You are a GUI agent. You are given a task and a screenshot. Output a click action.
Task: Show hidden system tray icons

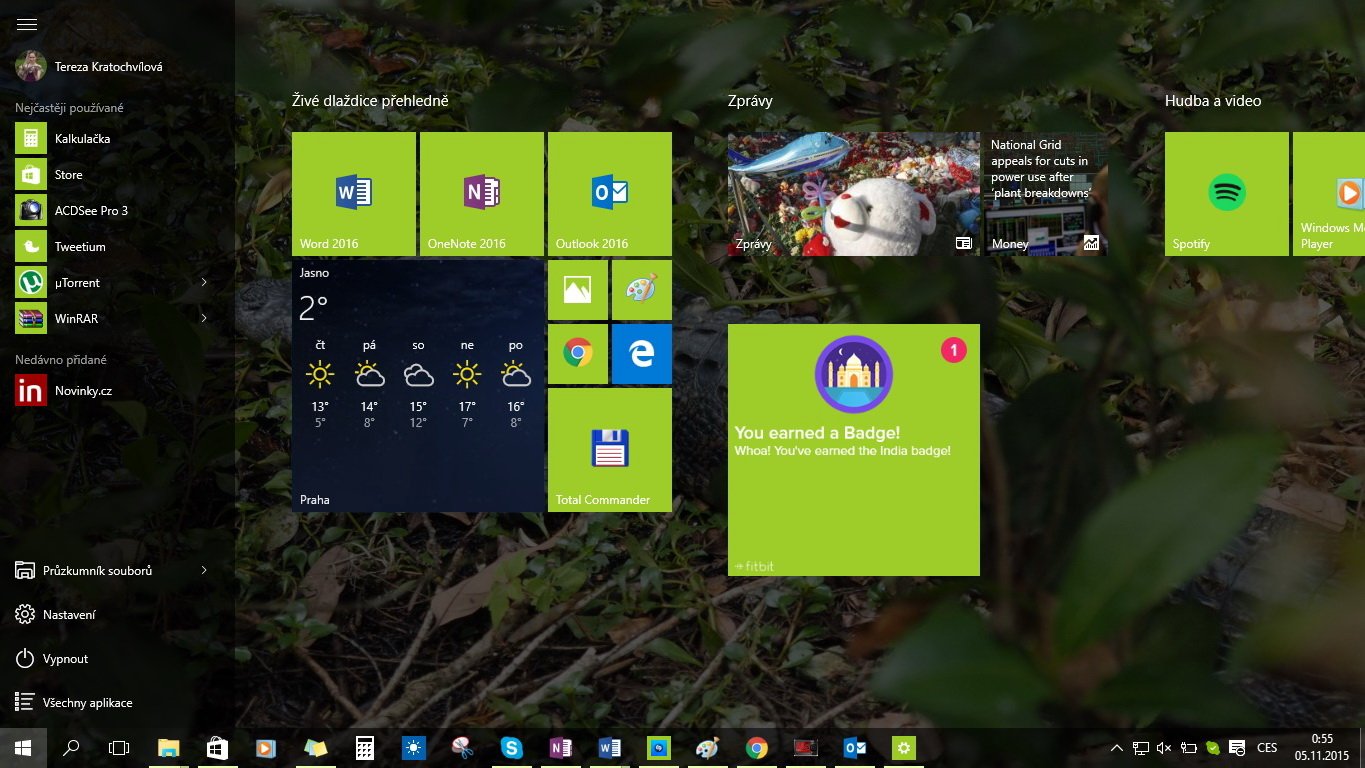tap(1117, 748)
